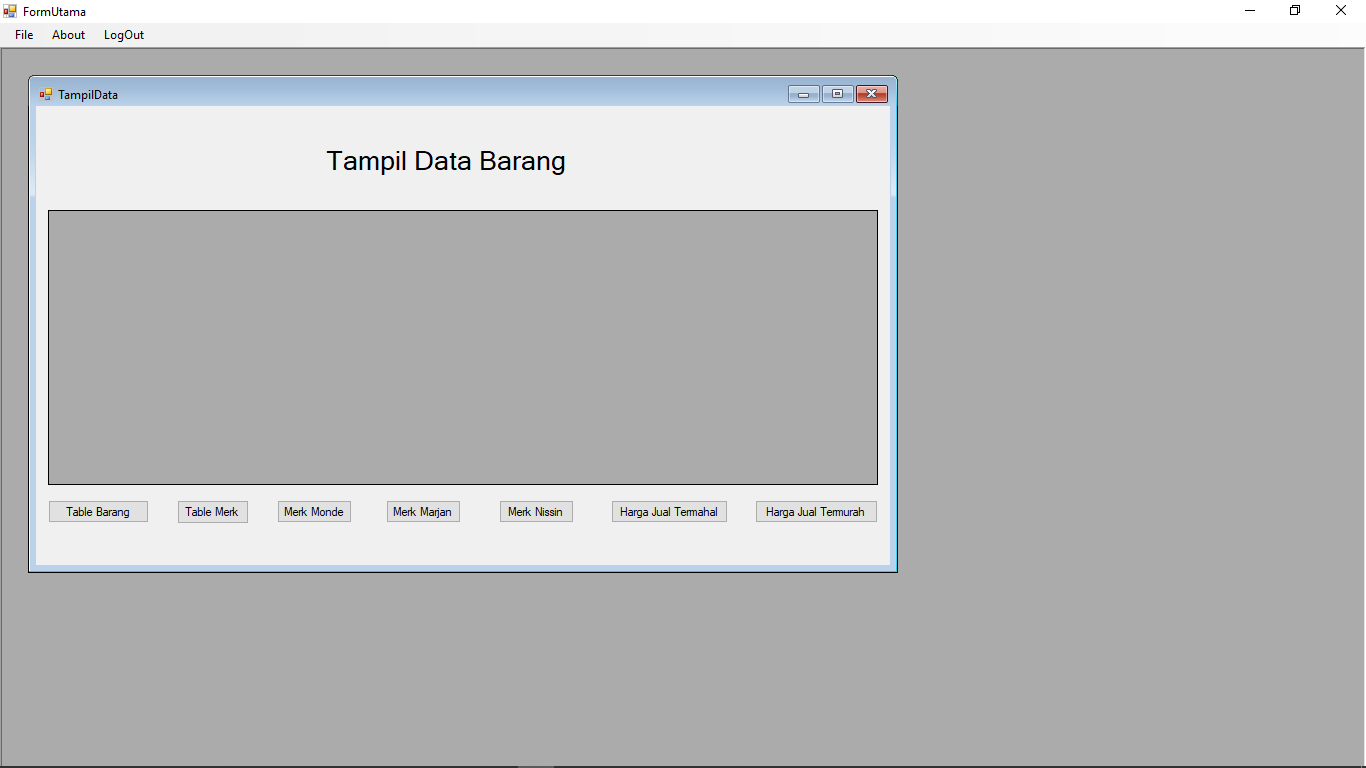Open the File menu
The image size is (1366, 768).
23,34
